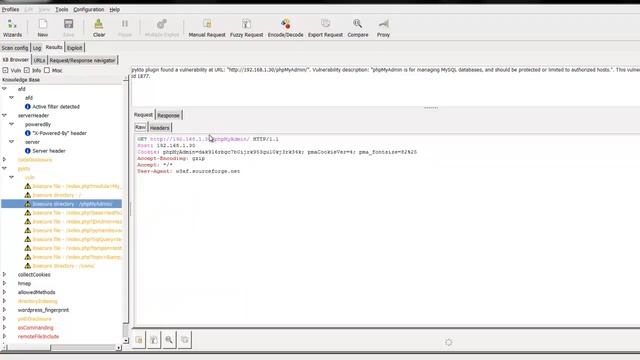Collapse the serverHeader node

pos(4,116)
